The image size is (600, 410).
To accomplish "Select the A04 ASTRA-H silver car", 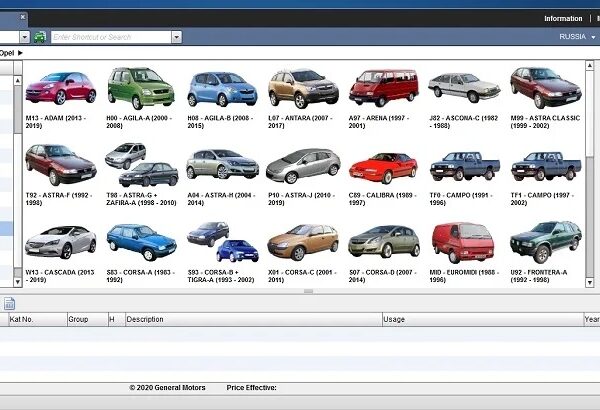I will coord(222,164).
